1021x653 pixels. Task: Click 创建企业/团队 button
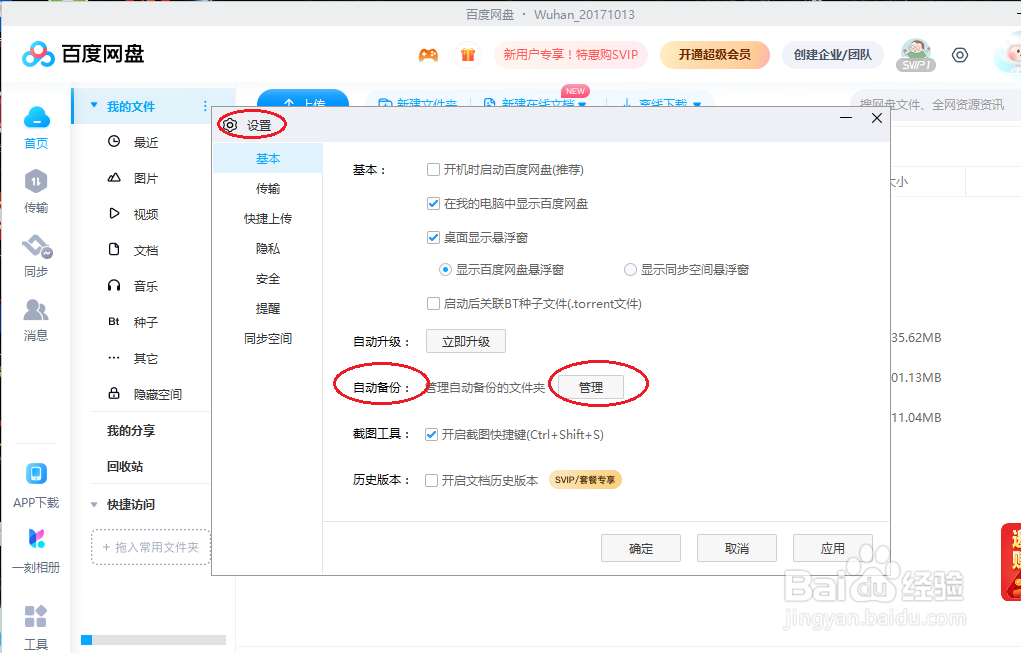pos(832,55)
